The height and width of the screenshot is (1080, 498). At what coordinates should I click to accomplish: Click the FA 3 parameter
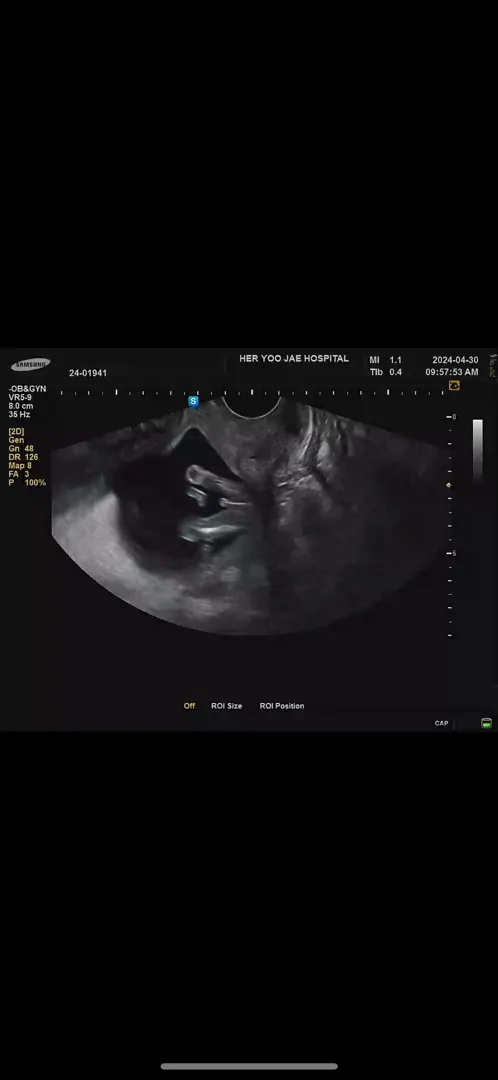click(x=19, y=474)
